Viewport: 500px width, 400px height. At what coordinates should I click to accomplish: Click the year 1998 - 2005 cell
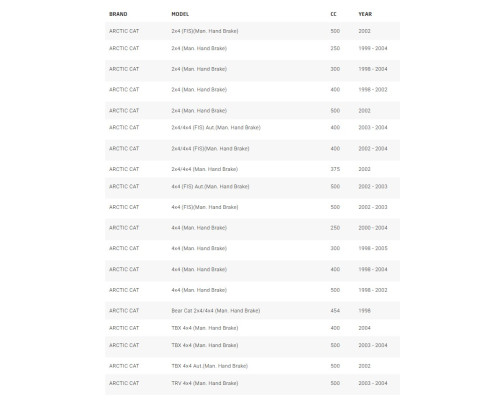point(373,248)
